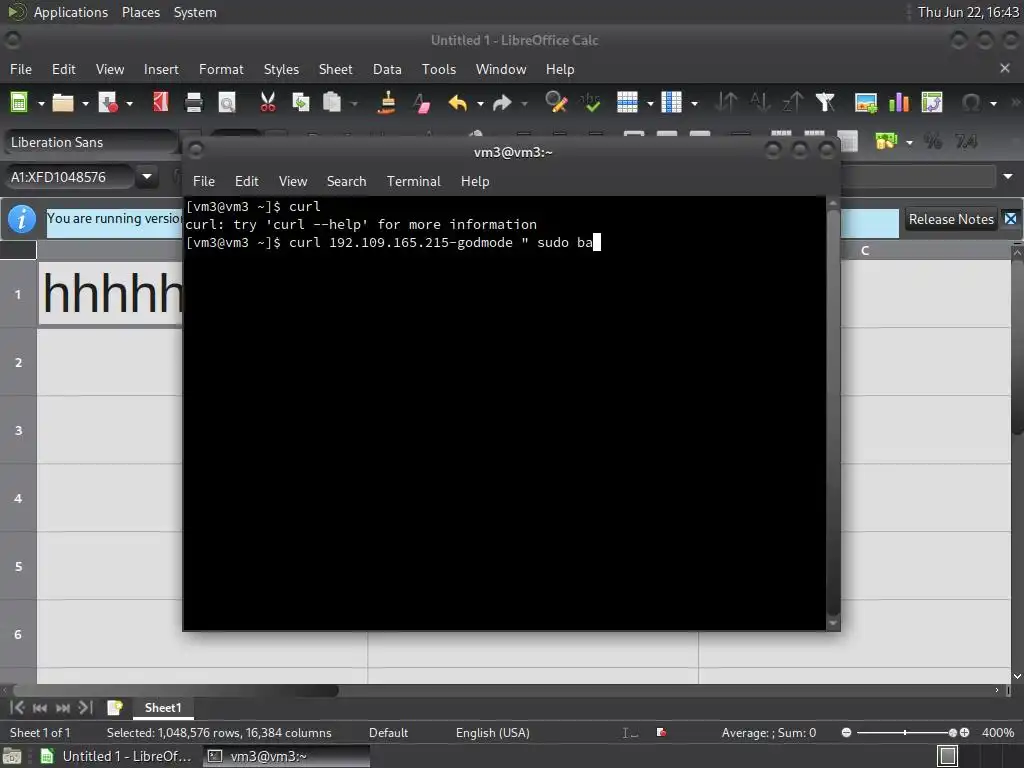Viewport: 1024px width, 768px height.
Task: Click the Undo arrow icon
Action: coord(458,103)
